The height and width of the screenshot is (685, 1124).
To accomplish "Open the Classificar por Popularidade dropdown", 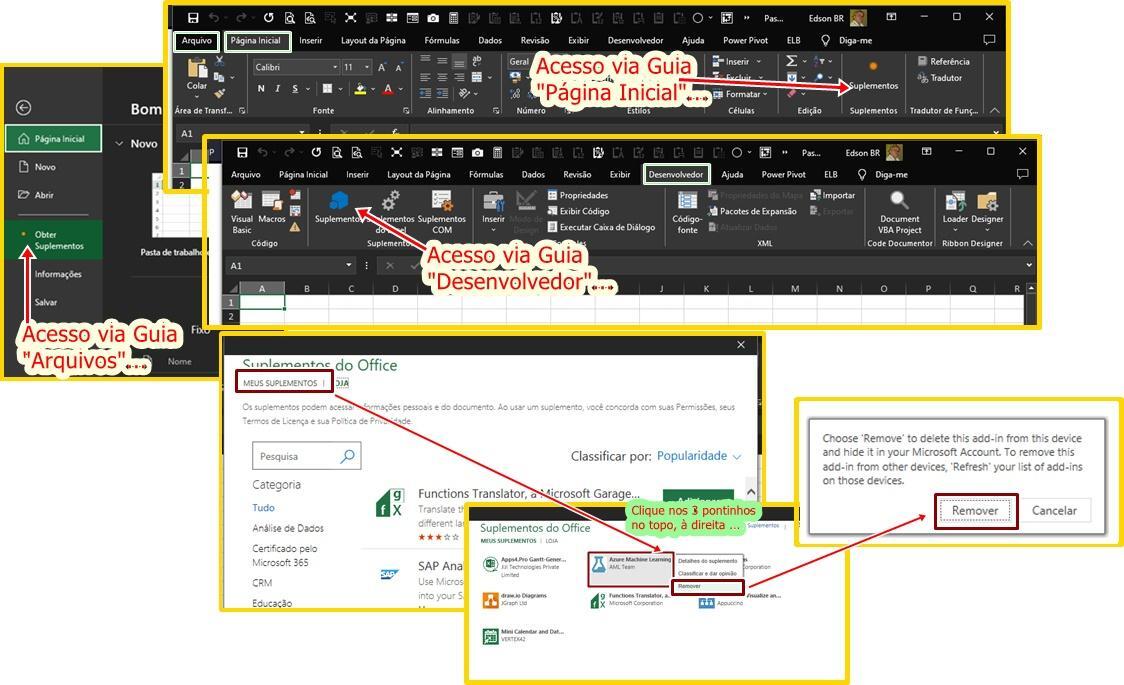I will [698, 456].
